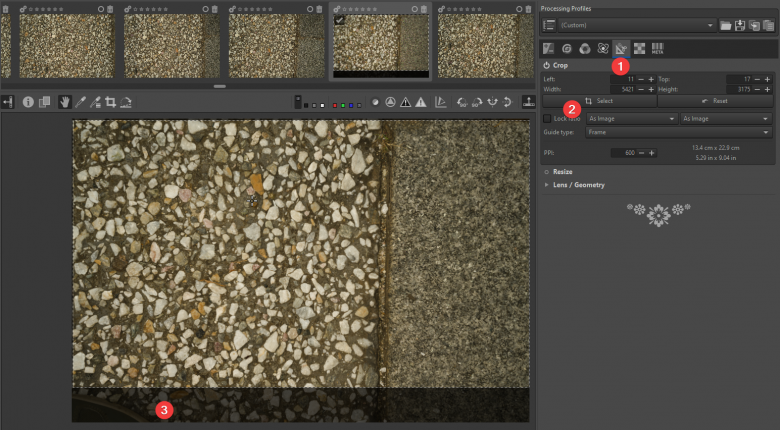The image size is (780, 430).
Task: Click the crop Height input field
Action: [x=739, y=90]
